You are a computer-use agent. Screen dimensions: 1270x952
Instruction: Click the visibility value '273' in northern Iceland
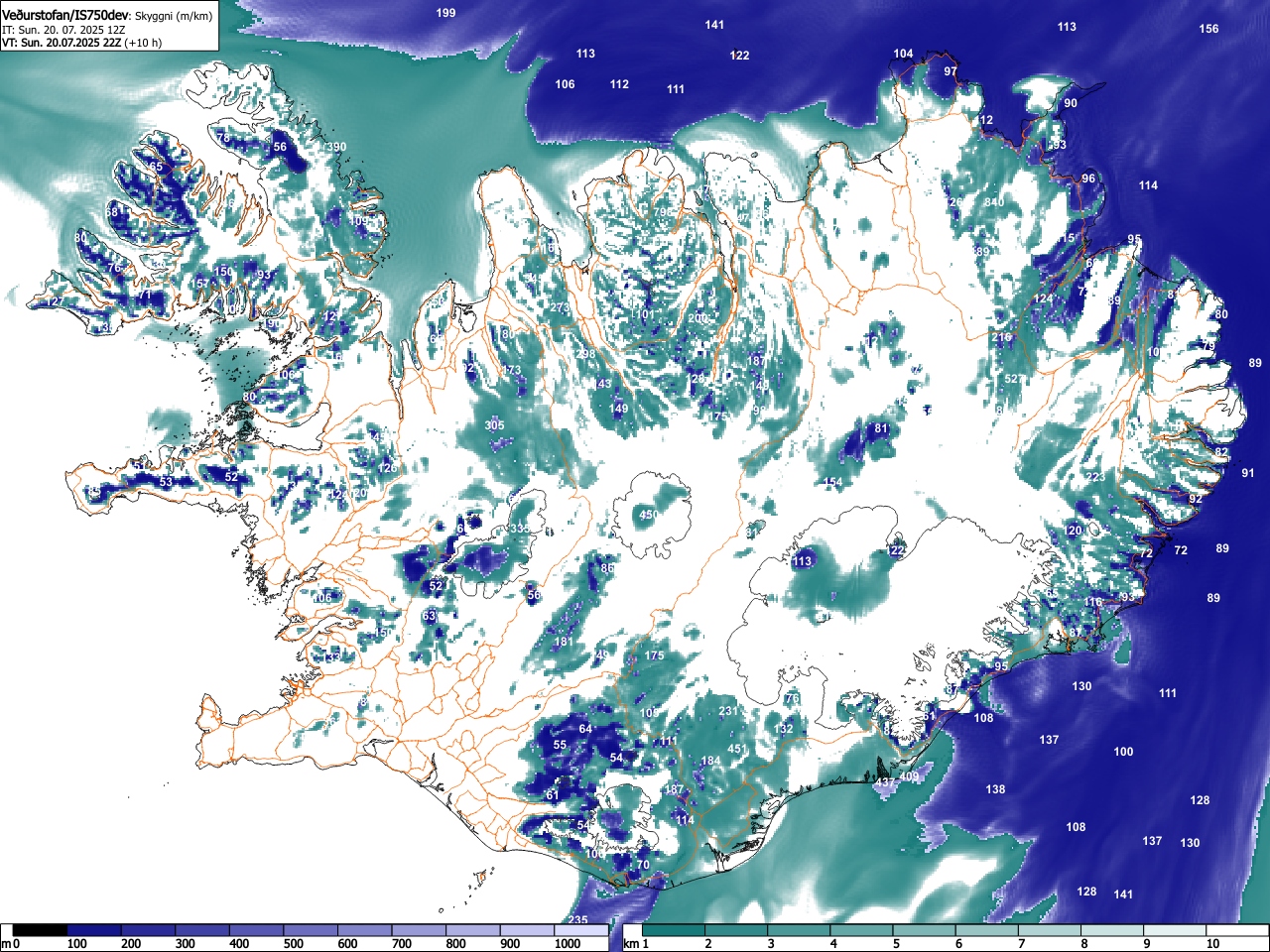click(561, 308)
